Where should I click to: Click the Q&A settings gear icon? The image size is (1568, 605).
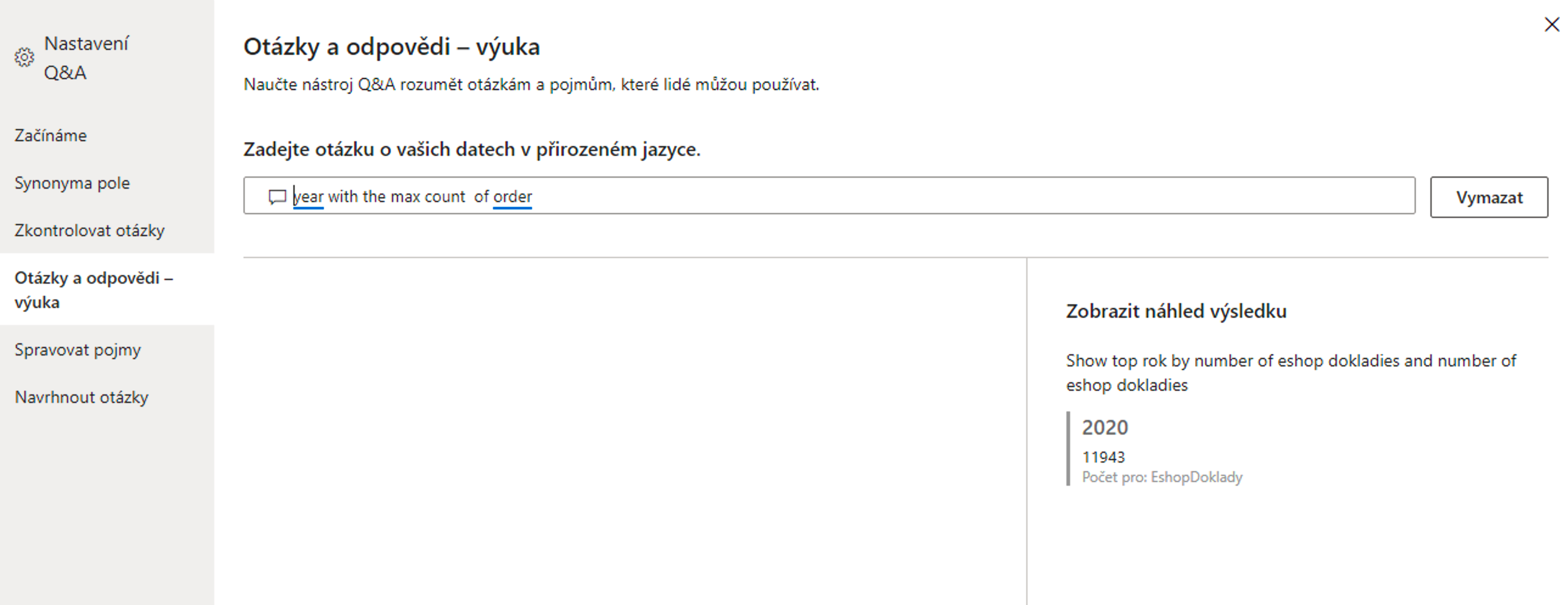(x=24, y=57)
